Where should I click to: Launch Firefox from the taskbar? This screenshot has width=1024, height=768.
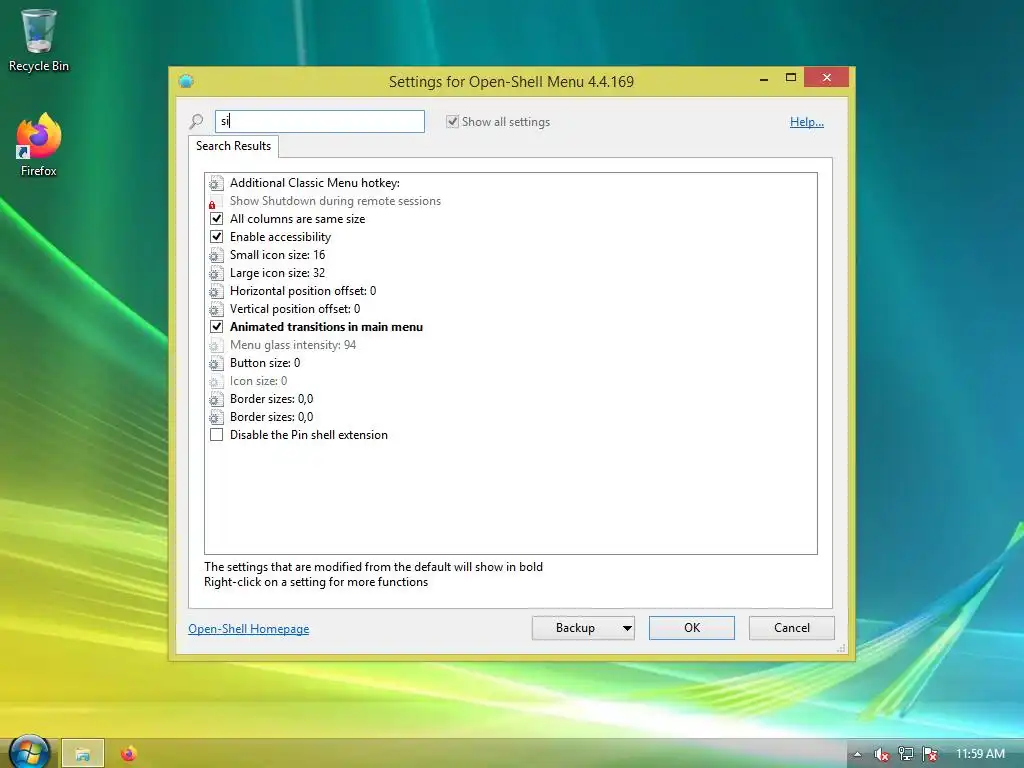(x=129, y=754)
